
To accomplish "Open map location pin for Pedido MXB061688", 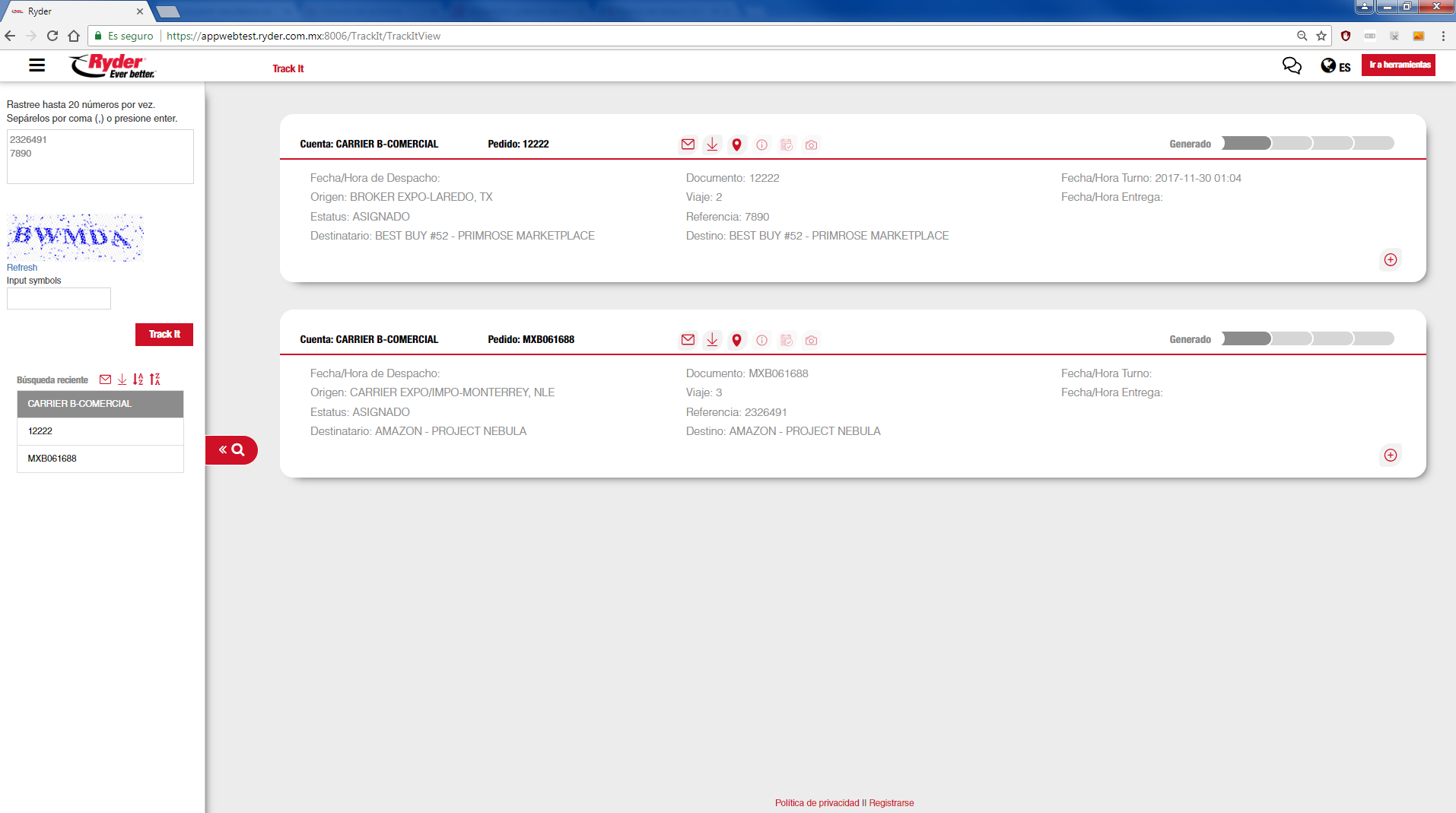I will coord(736,340).
